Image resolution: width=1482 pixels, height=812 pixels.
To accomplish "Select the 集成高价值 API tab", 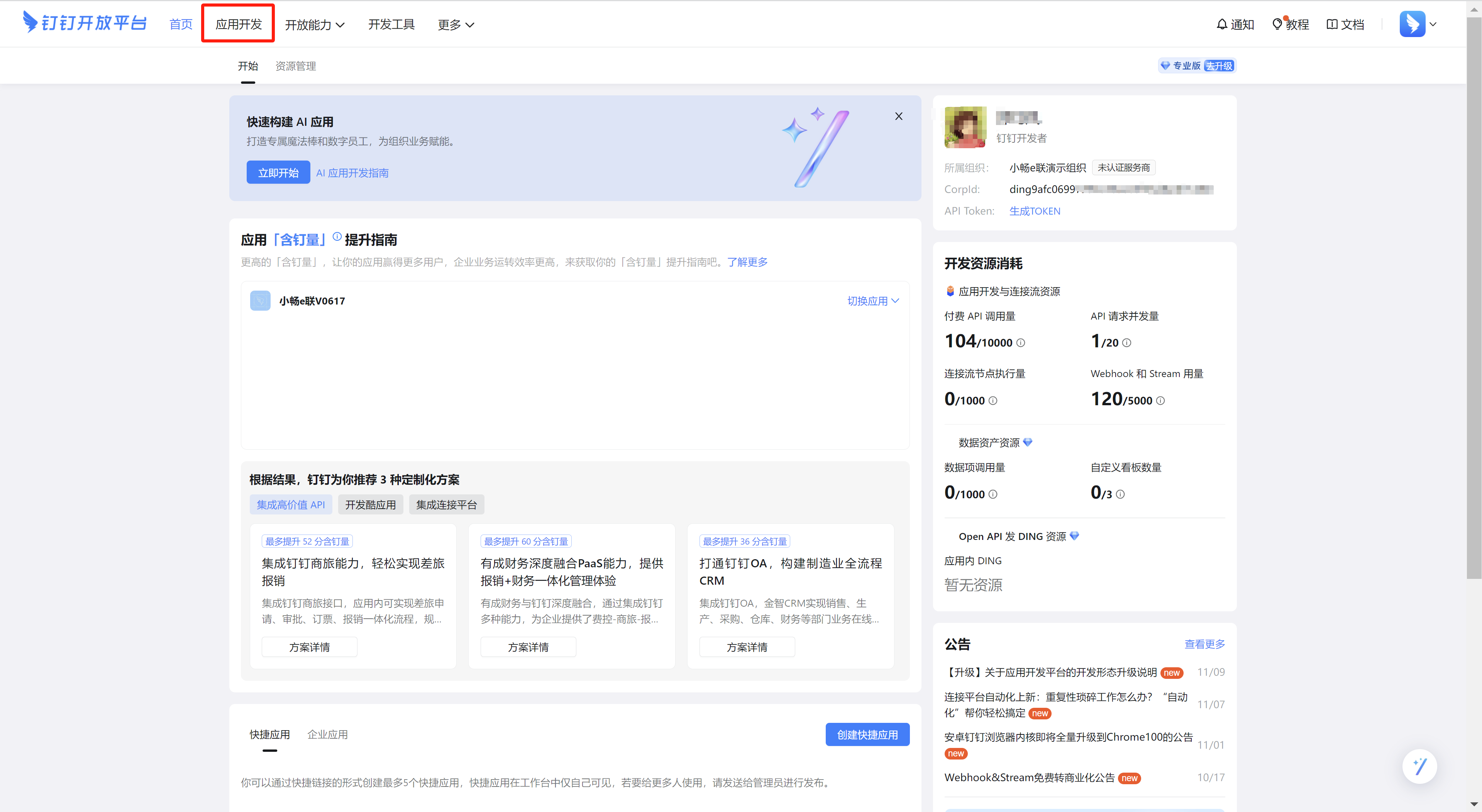I will (x=291, y=504).
